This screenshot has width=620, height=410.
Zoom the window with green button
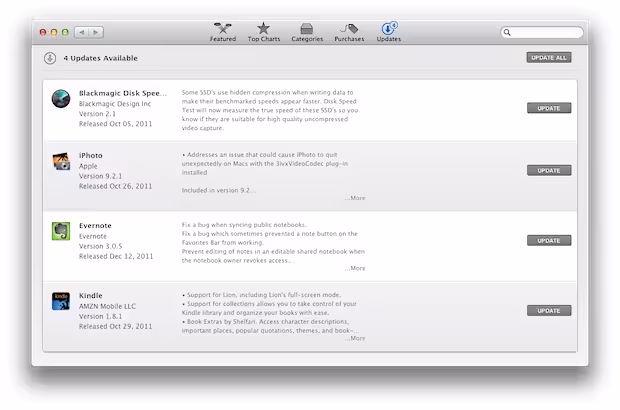[x=65, y=32]
